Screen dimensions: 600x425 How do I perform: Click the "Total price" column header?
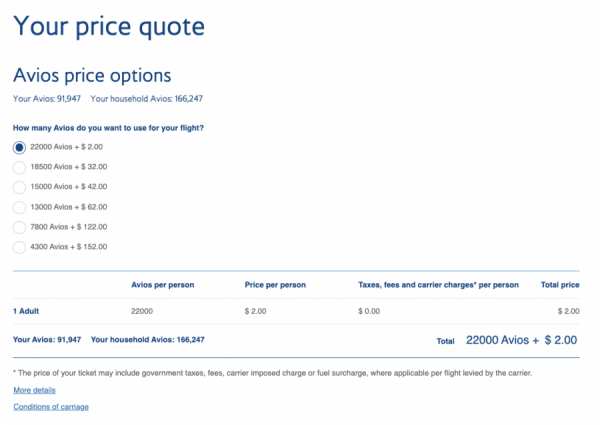560,285
